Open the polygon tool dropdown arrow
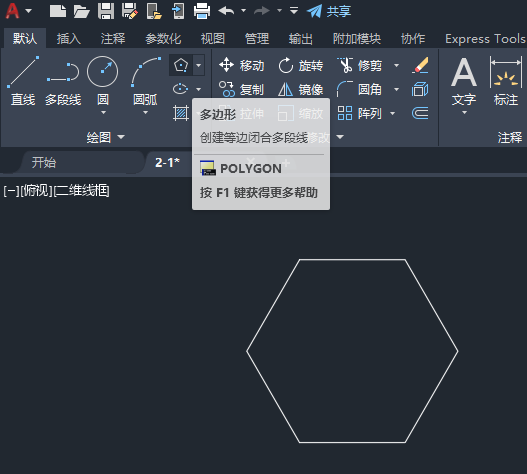This screenshot has width=527, height=474. tap(199, 65)
